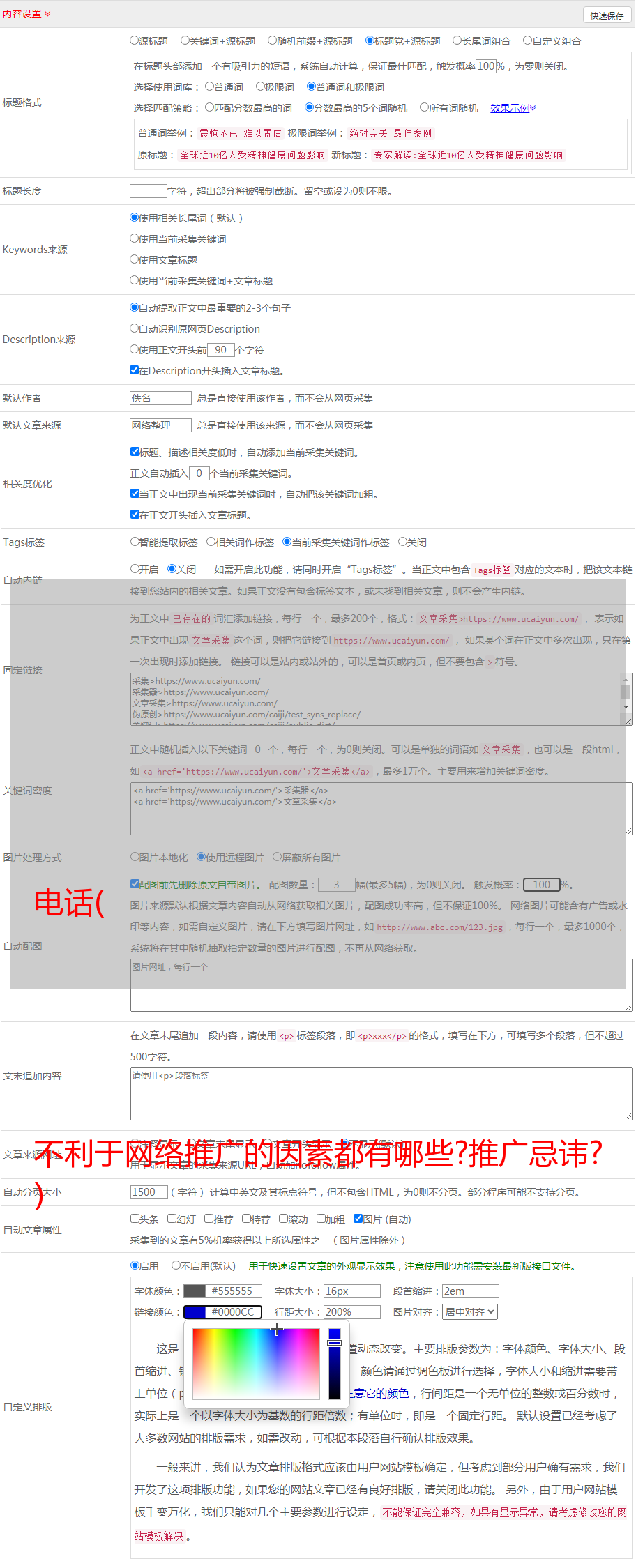The width and height of the screenshot is (636, 1568).
Task: Edit the 默认文章来源 field containing 网络整理
Action: coord(160,425)
